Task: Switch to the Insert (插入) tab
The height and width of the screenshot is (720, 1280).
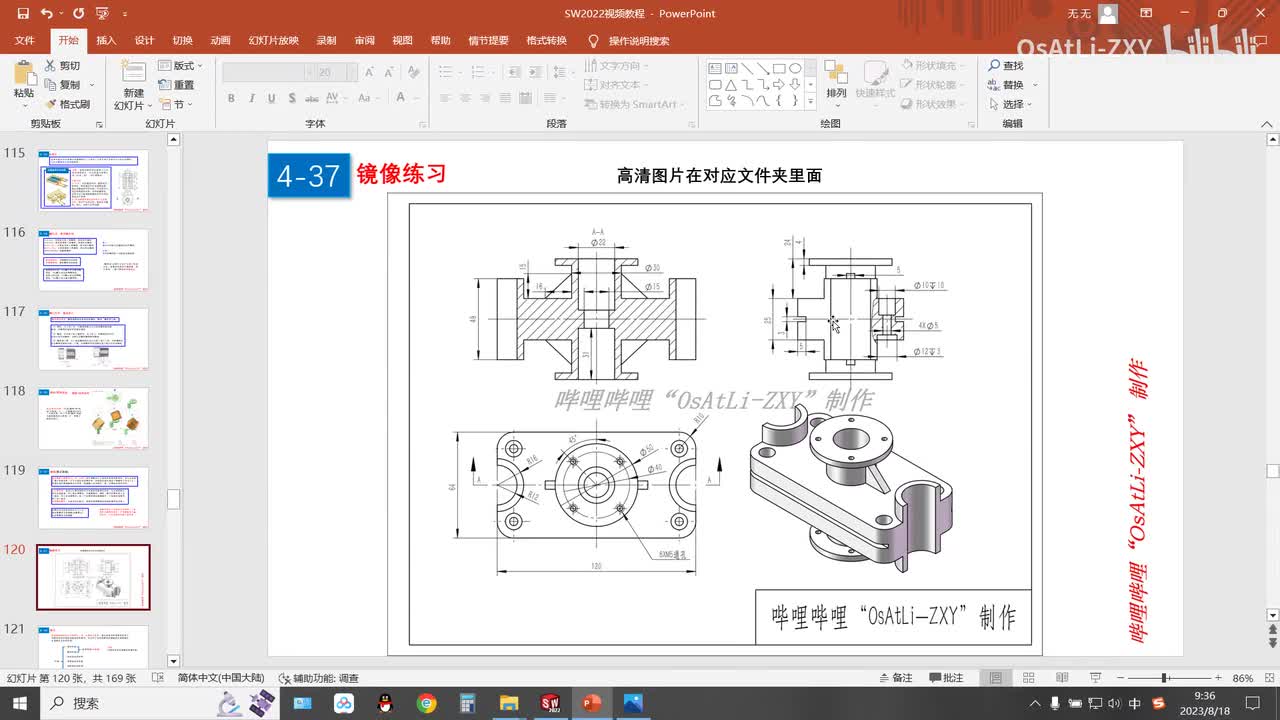Action: 106,41
